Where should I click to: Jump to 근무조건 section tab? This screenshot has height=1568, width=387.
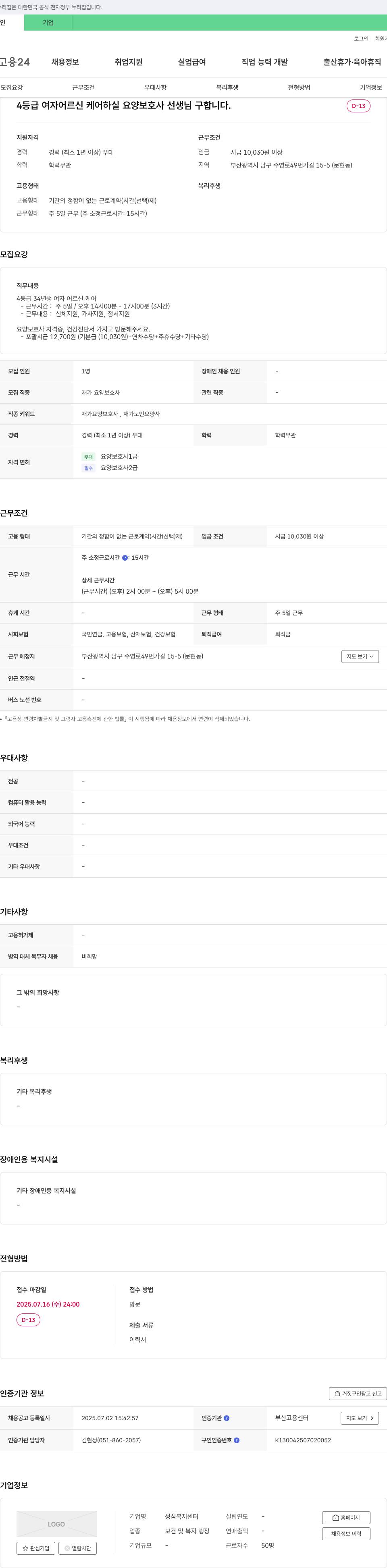83,88
